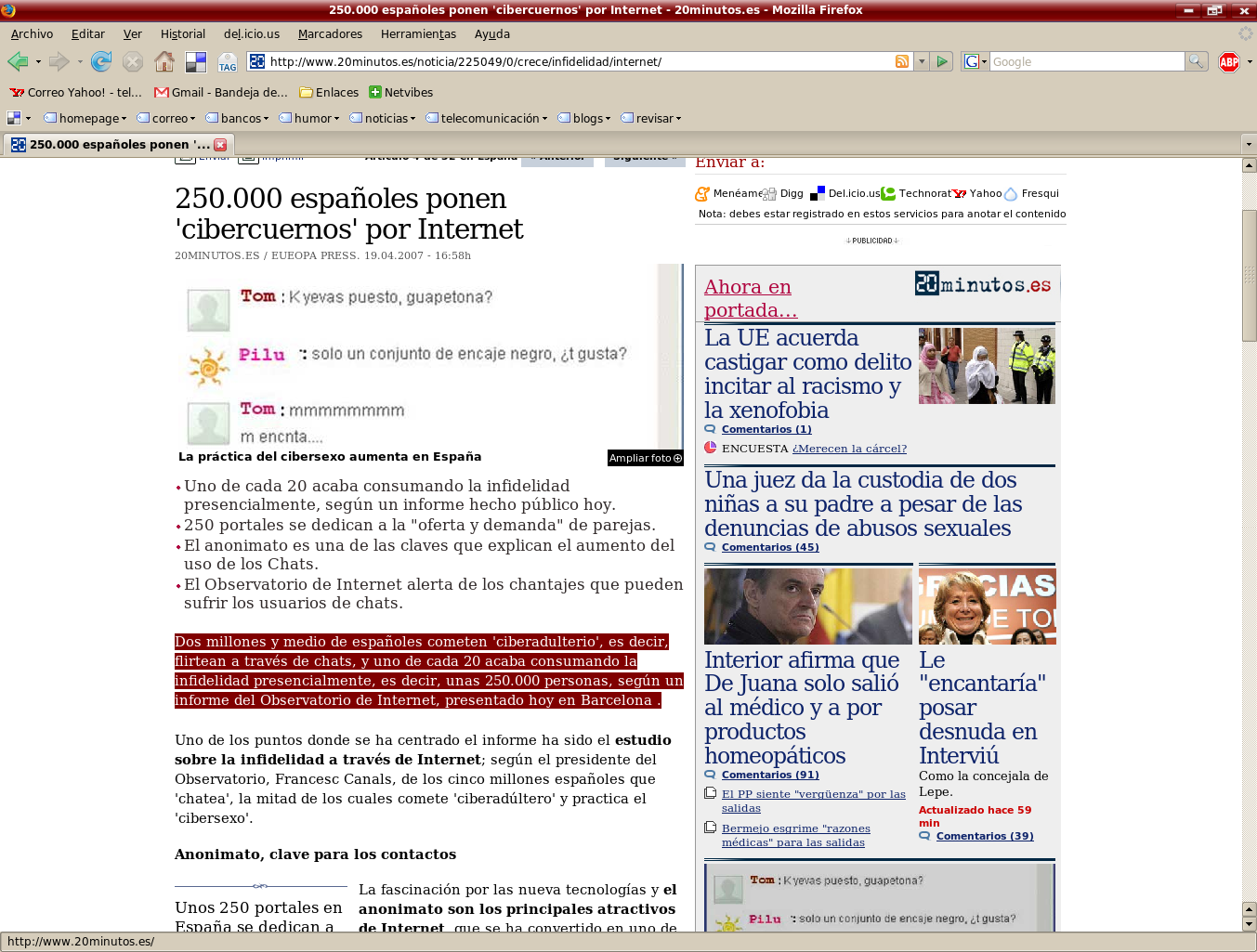
Task: Open the ¿Merecen la cárcel? poll link
Action: [x=849, y=449]
